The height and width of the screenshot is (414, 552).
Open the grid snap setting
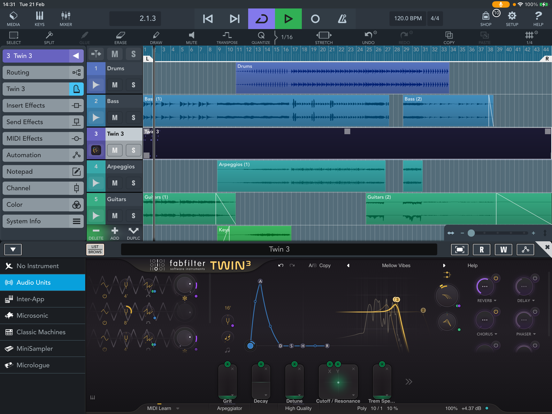529,37
